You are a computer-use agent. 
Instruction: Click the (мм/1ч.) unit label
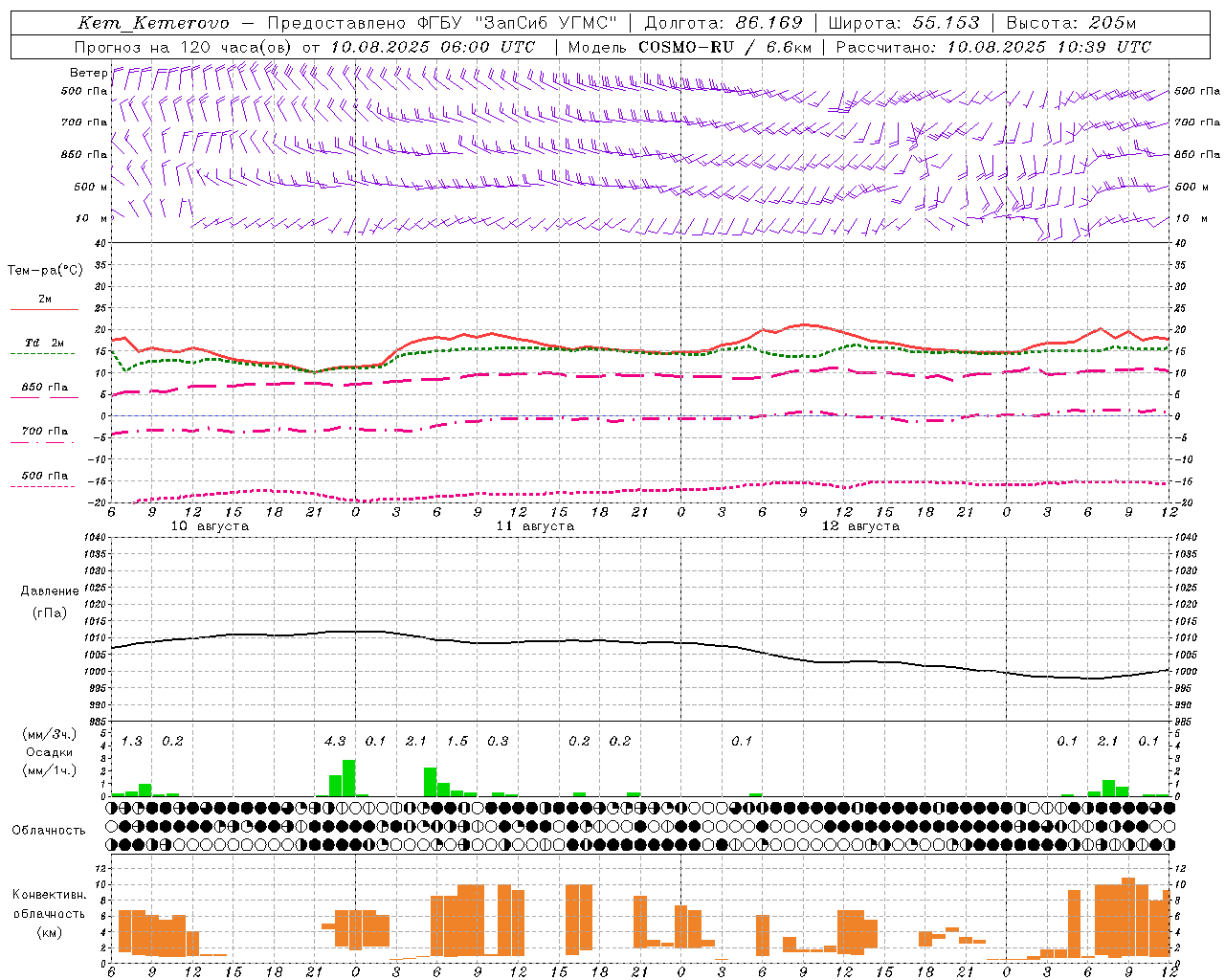click(x=50, y=770)
